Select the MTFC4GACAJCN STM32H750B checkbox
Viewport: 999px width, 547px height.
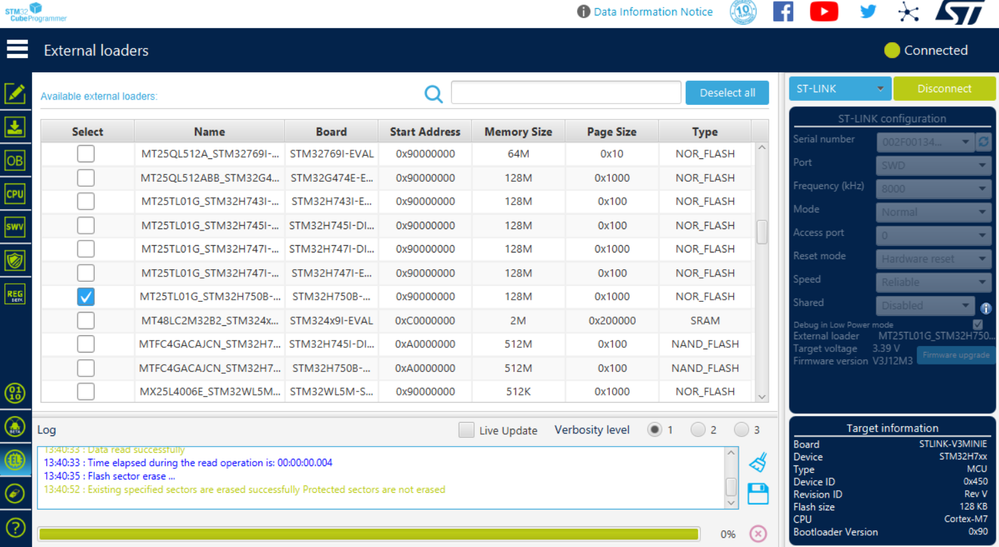click(x=86, y=368)
